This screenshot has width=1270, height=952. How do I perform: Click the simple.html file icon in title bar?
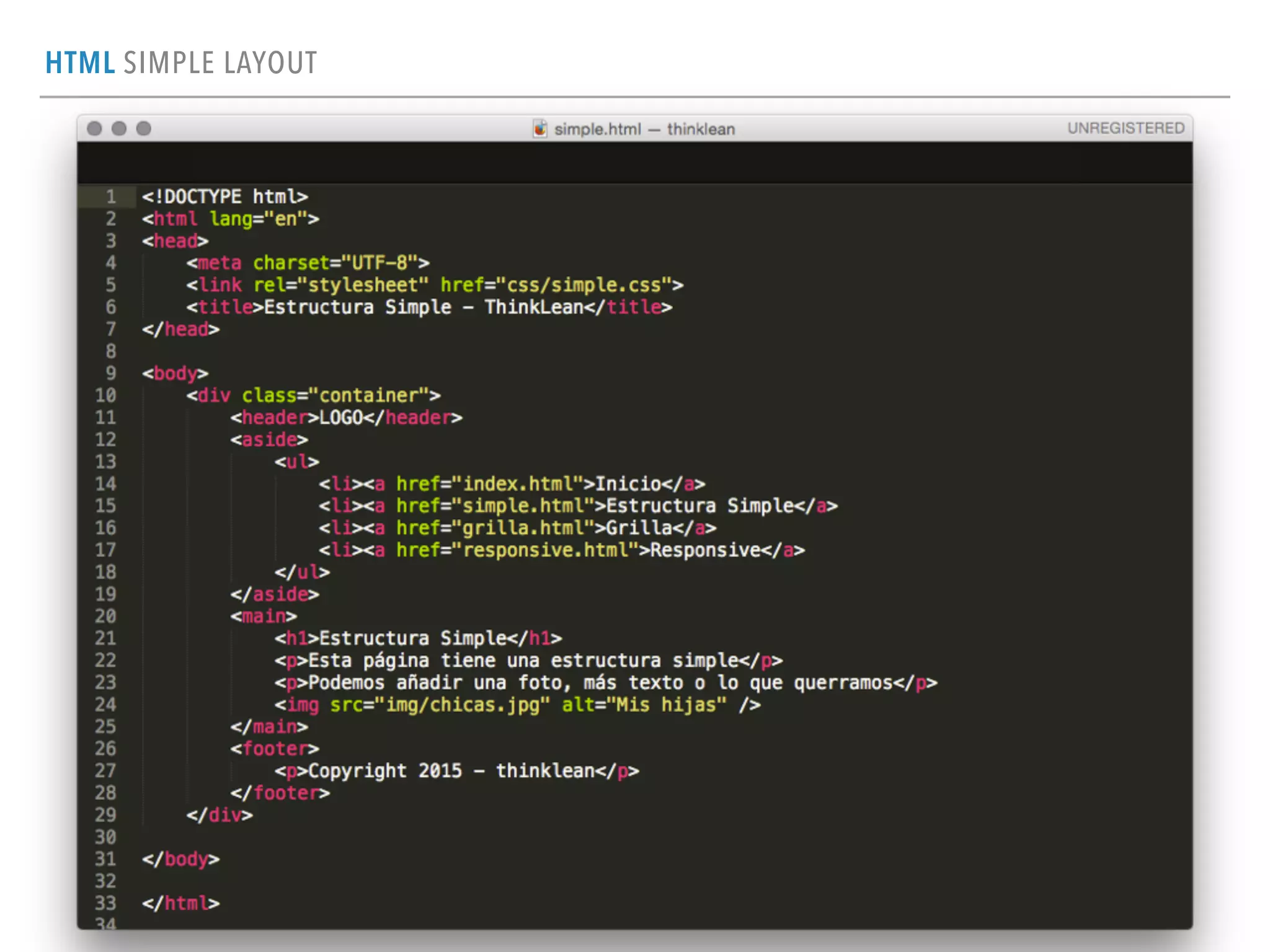tap(540, 128)
